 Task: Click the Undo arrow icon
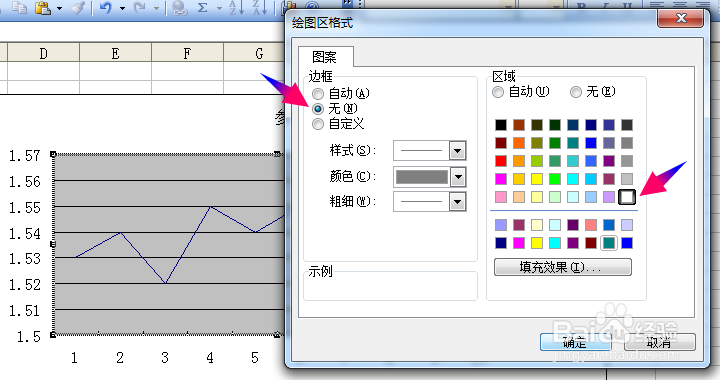(106, 7)
